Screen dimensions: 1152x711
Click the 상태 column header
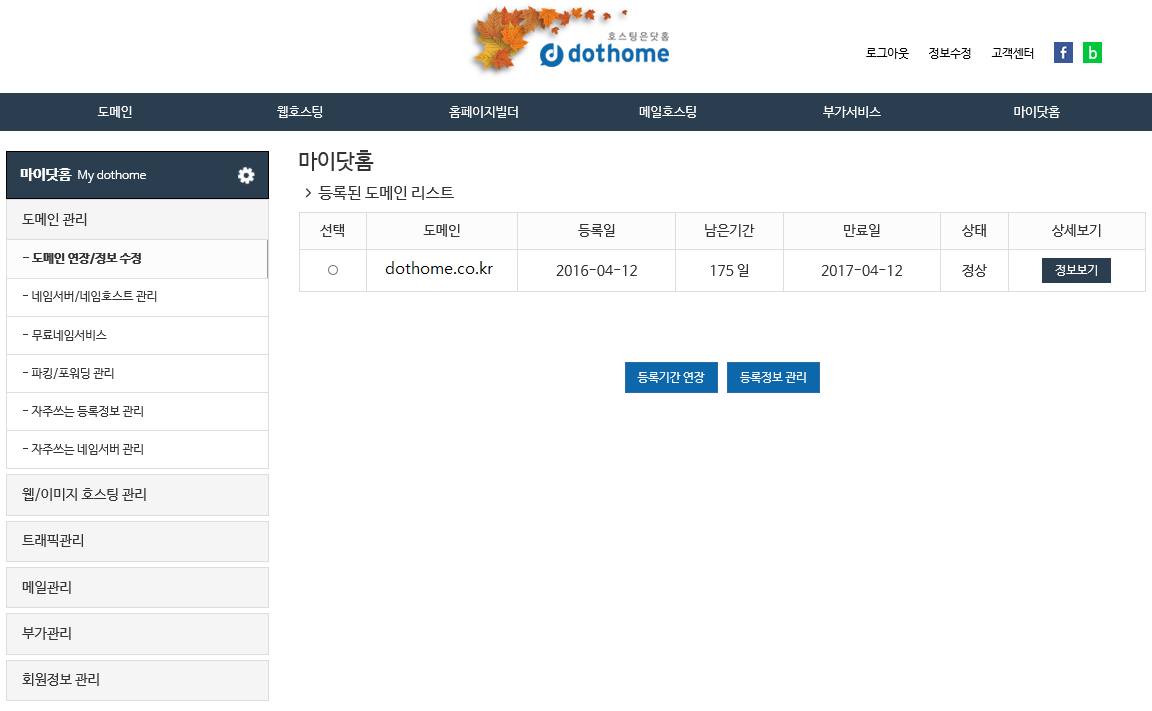[x=974, y=231]
